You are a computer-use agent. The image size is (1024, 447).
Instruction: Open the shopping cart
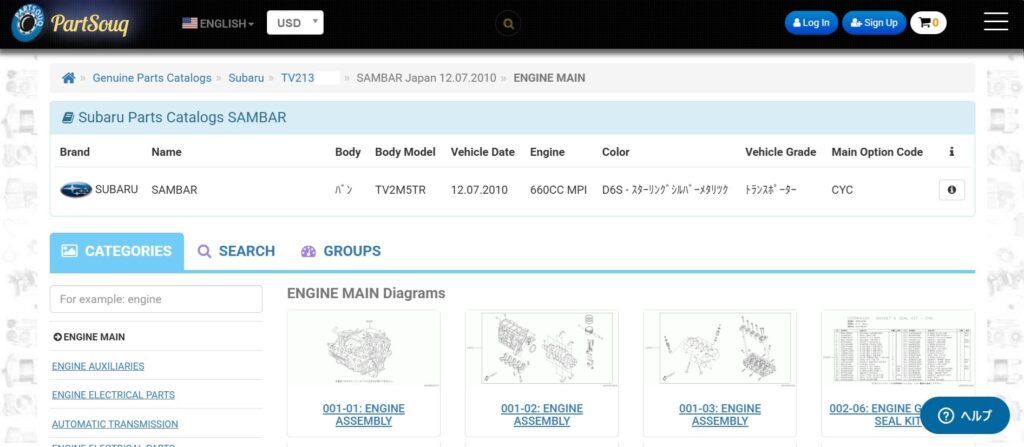pyautogui.click(x=928, y=23)
